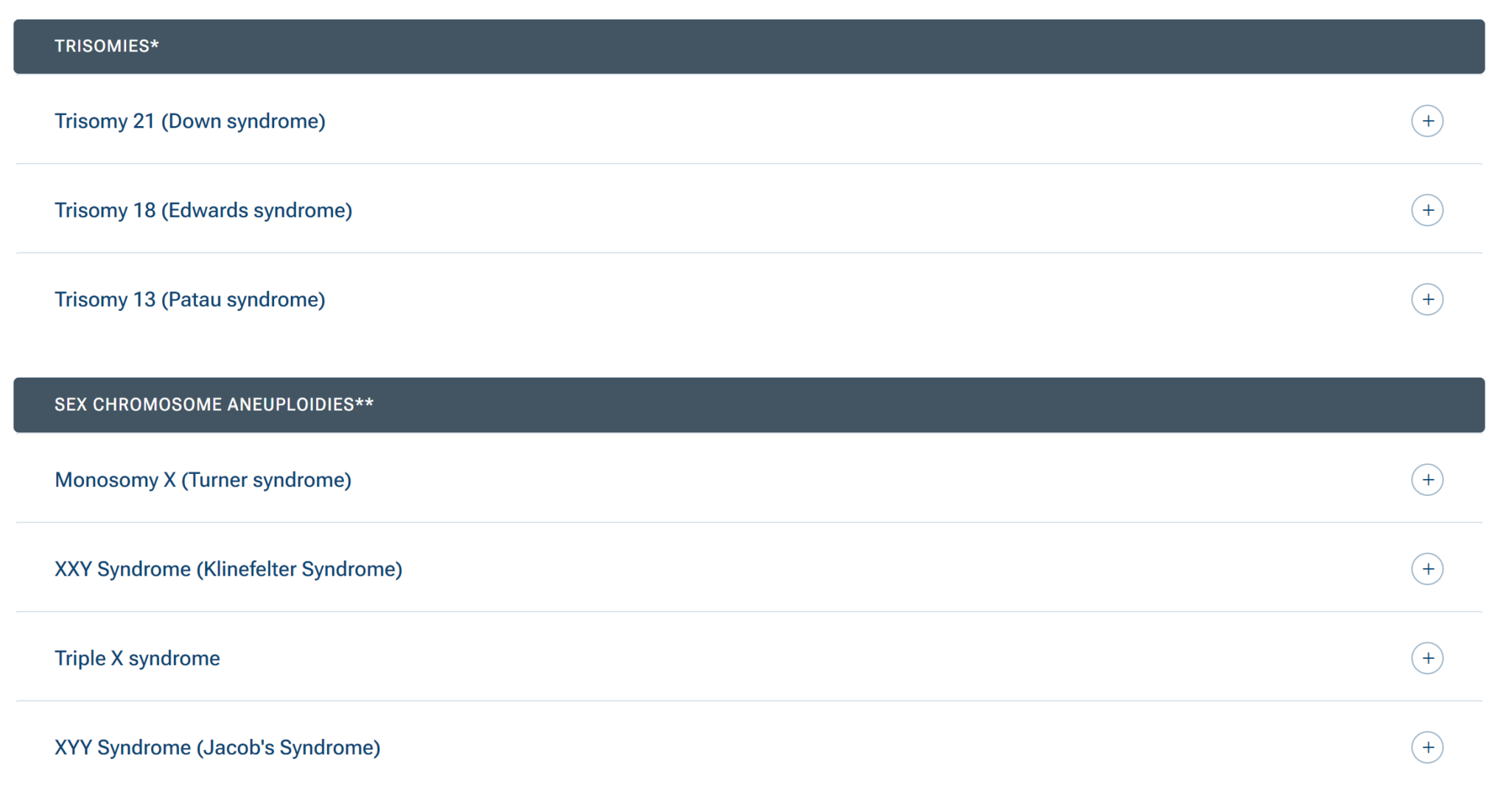This screenshot has height=812, width=1509.
Task: Click blank center of Triple X syndrome row
Action: point(810,658)
